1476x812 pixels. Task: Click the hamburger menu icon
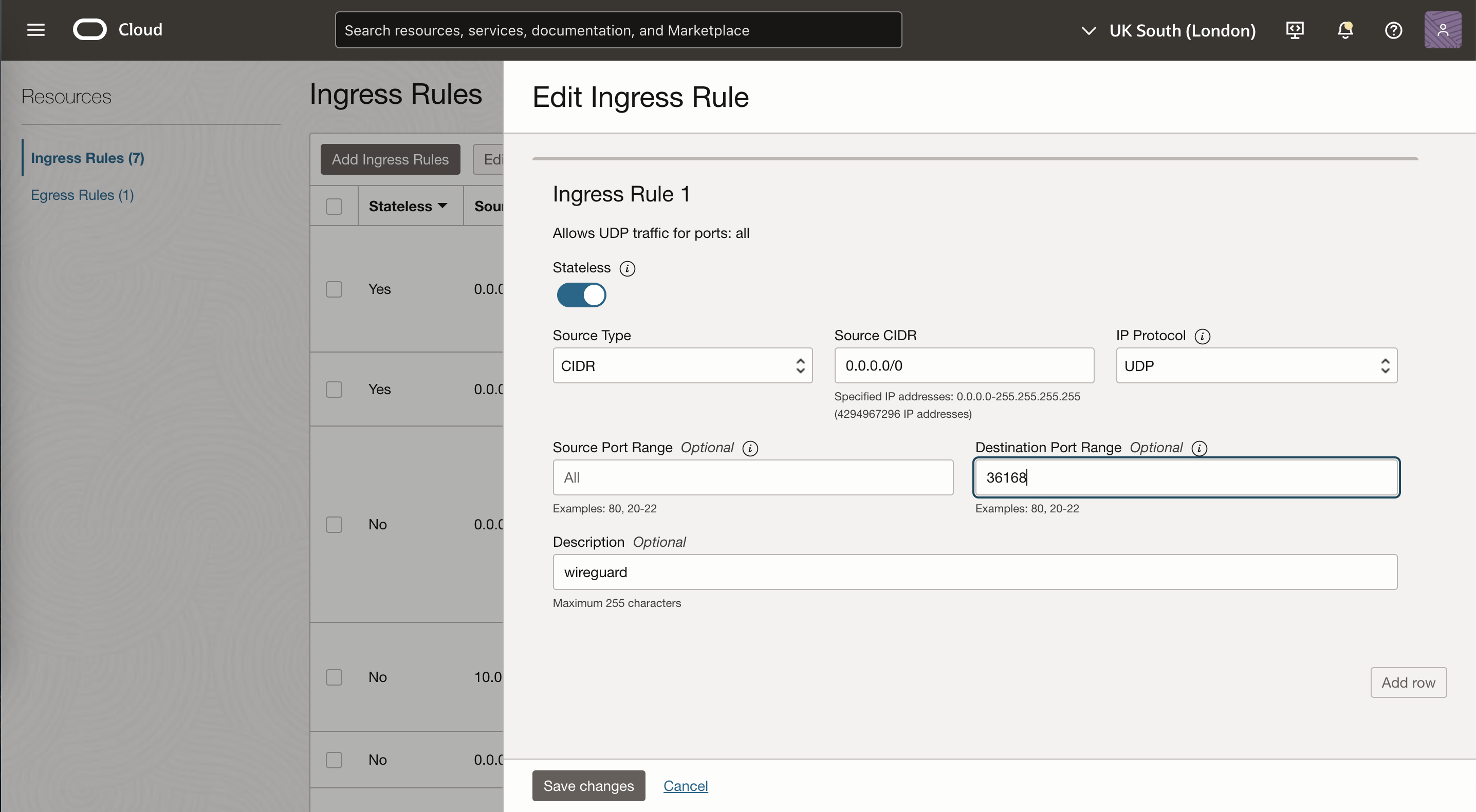tap(36, 29)
